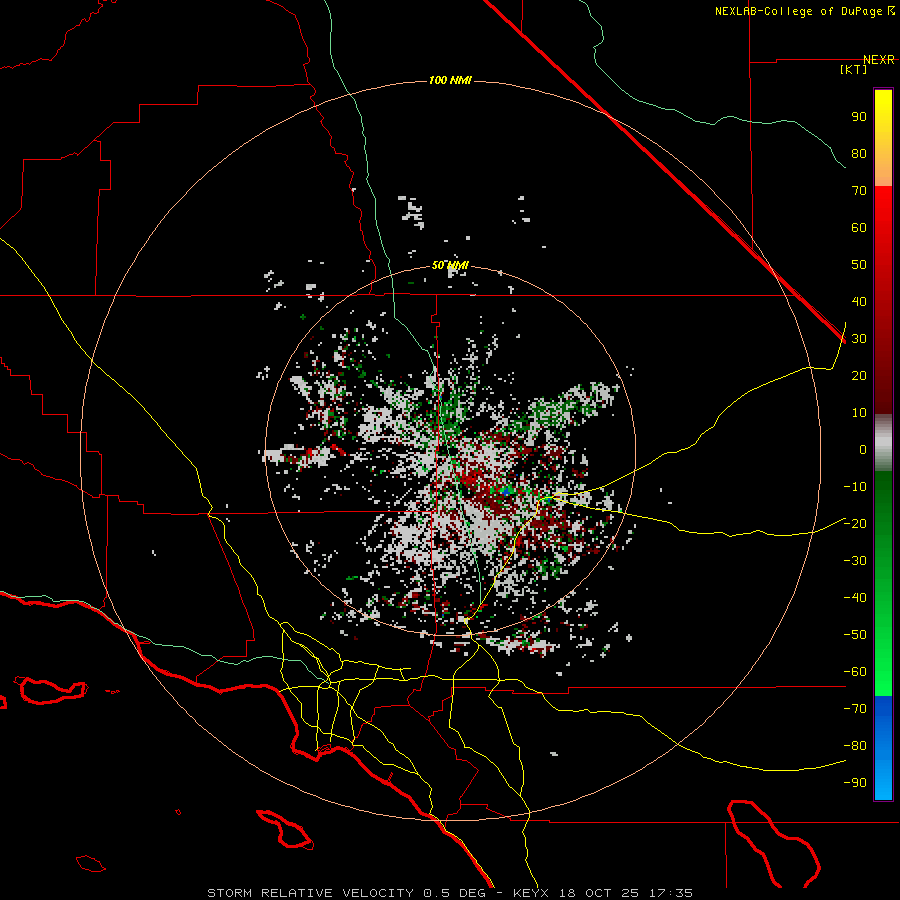Click the -20 knot scale value

pyautogui.click(x=855, y=523)
